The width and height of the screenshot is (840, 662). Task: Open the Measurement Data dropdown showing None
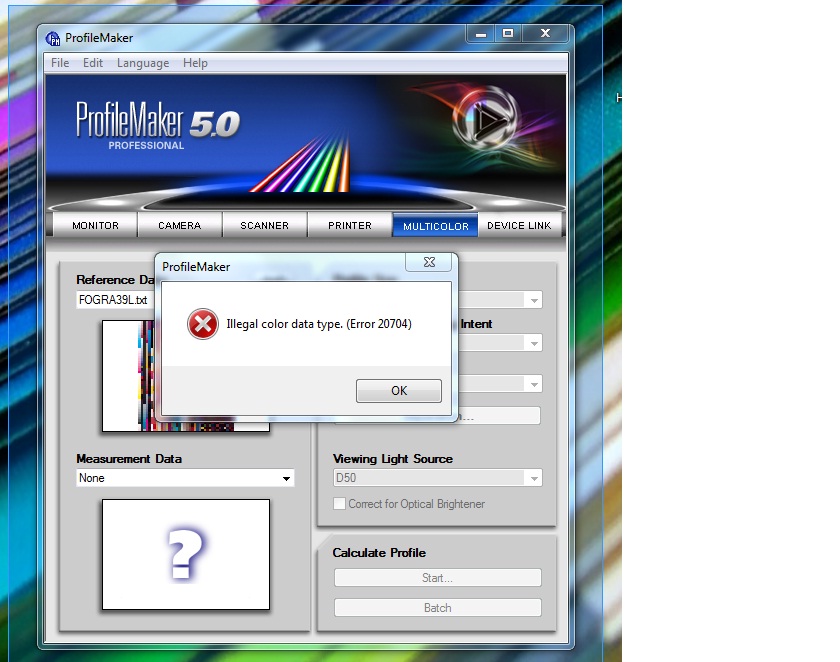[185, 478]
